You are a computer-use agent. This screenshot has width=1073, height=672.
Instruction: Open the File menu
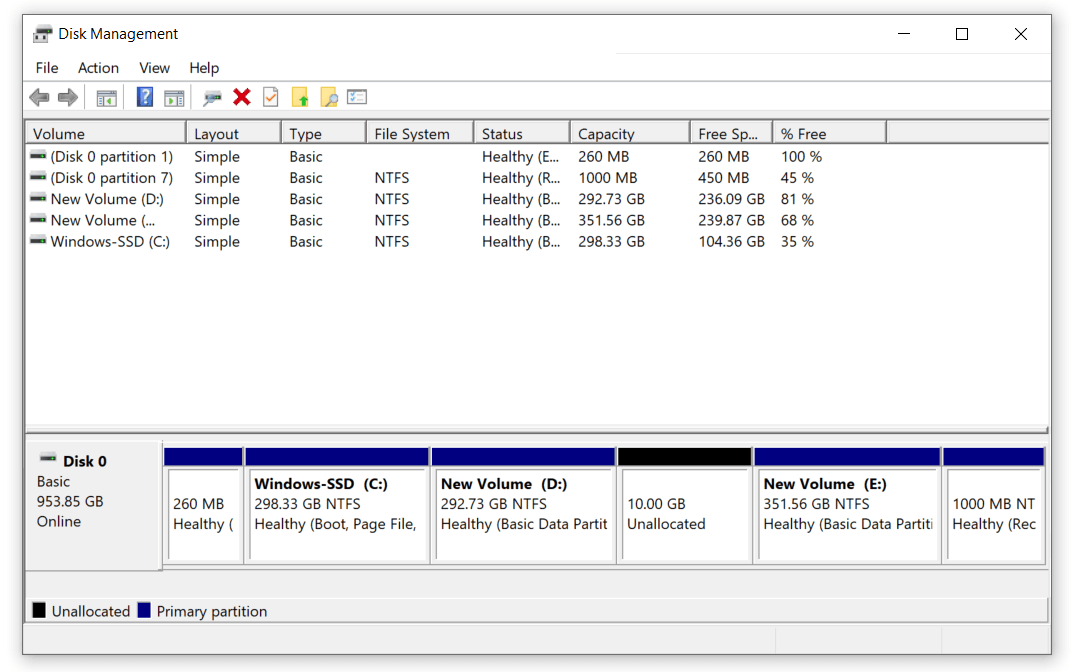pos(46,68)
